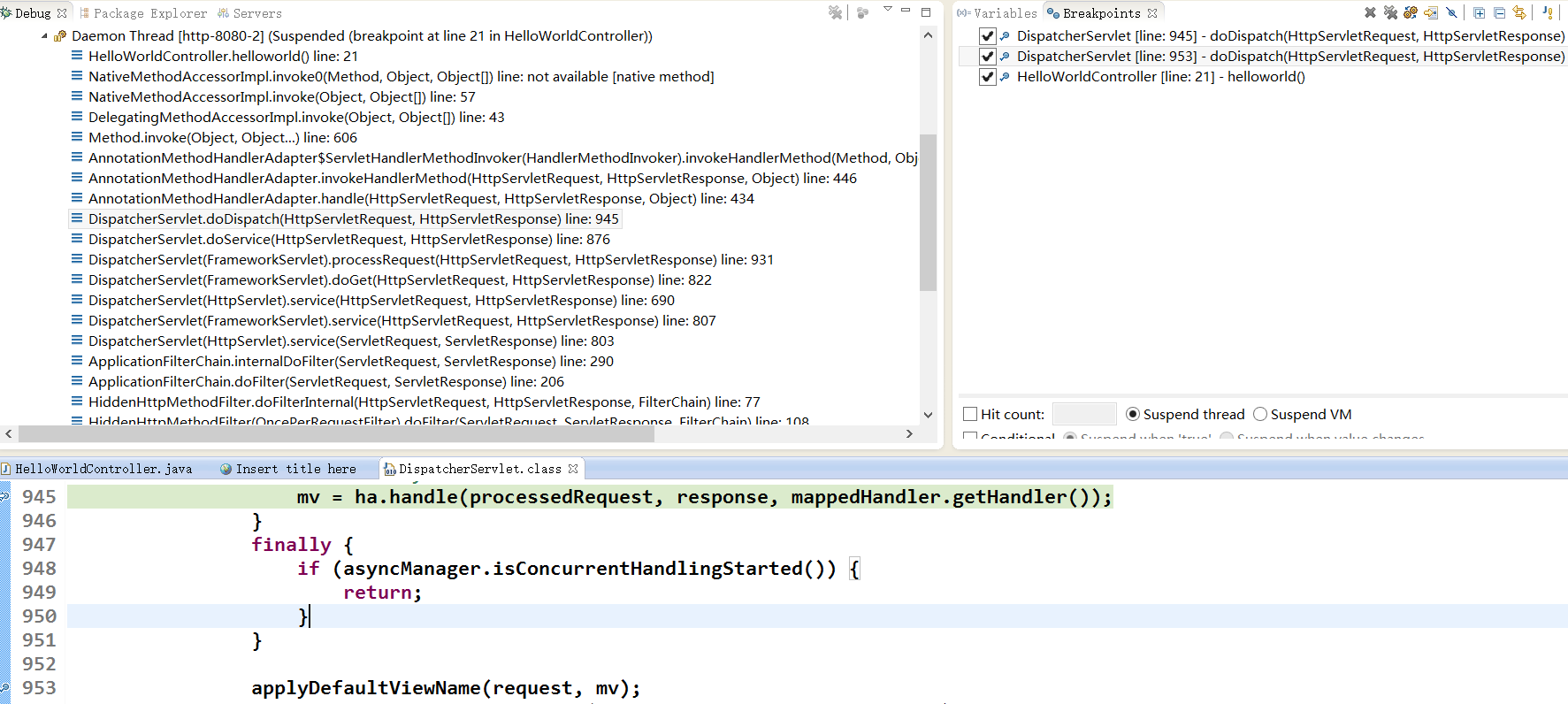Image resolution: width=1568 pixels, height=704 pixels.
Task: Open HelloWorldController.java editor tab
Action: point(97,469)
